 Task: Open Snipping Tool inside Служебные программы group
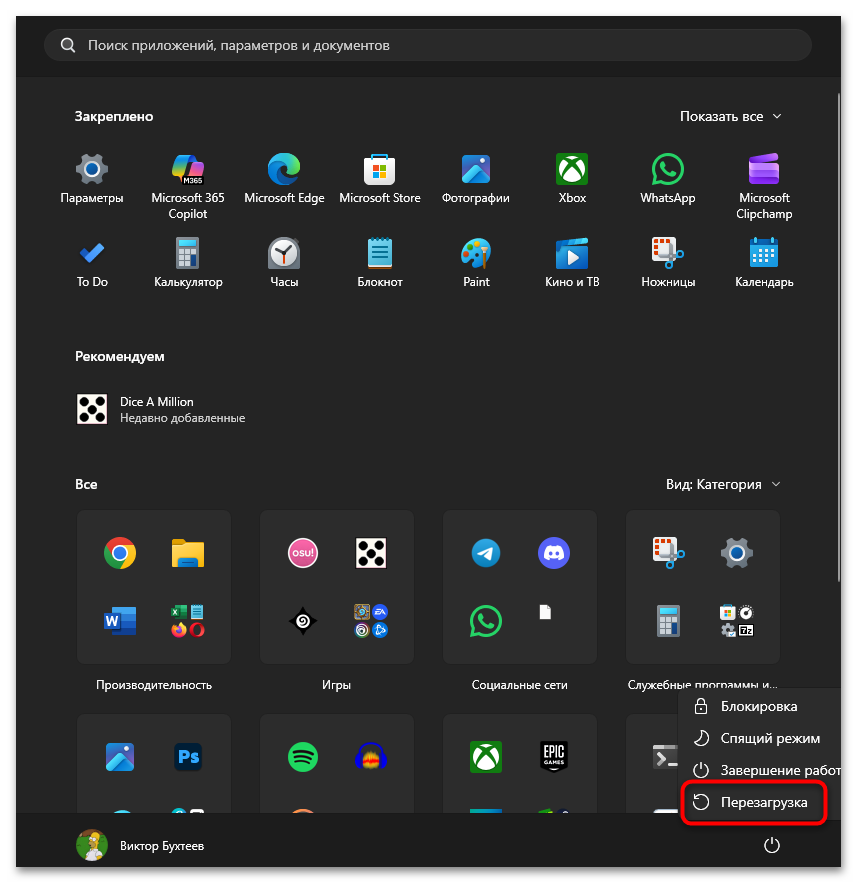click(669, 553)
